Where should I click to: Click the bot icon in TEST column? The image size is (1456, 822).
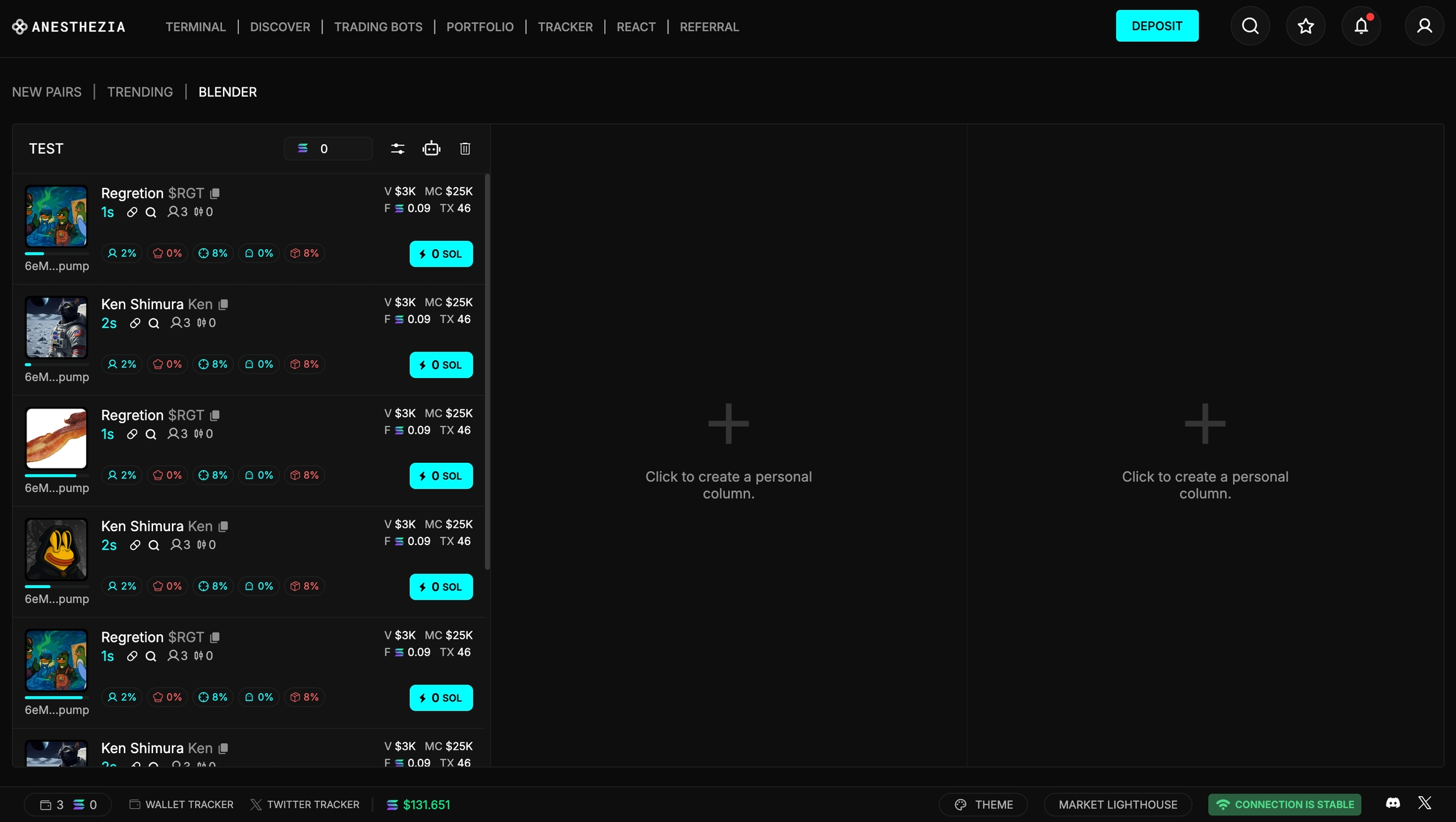pyautogui.click(x=432, y=149)
